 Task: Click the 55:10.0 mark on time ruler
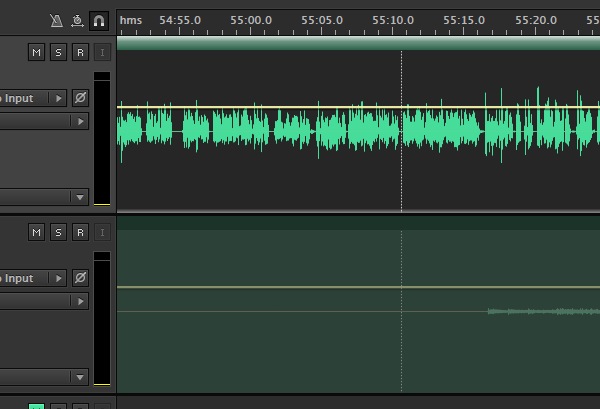coord(393,20)
